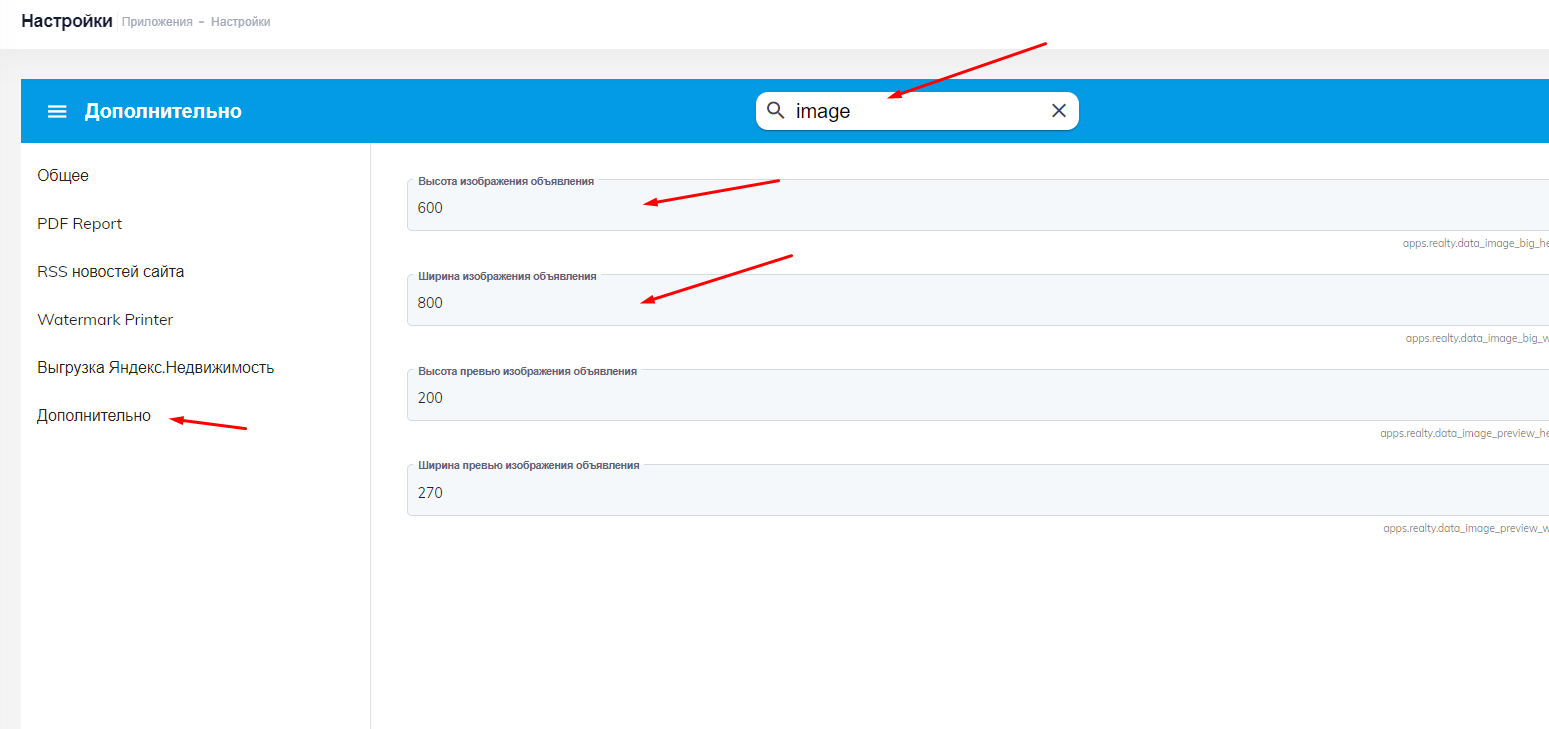This screenshot has width=1549, height=729.
Task: Select Дополнительно in the left sidebar
Action: pos(94,416)
